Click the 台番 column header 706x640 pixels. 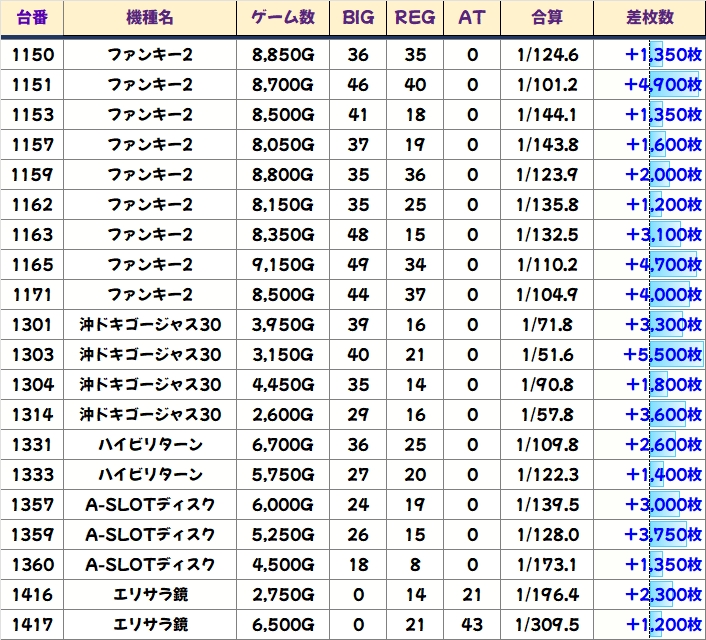click(32, 18)
